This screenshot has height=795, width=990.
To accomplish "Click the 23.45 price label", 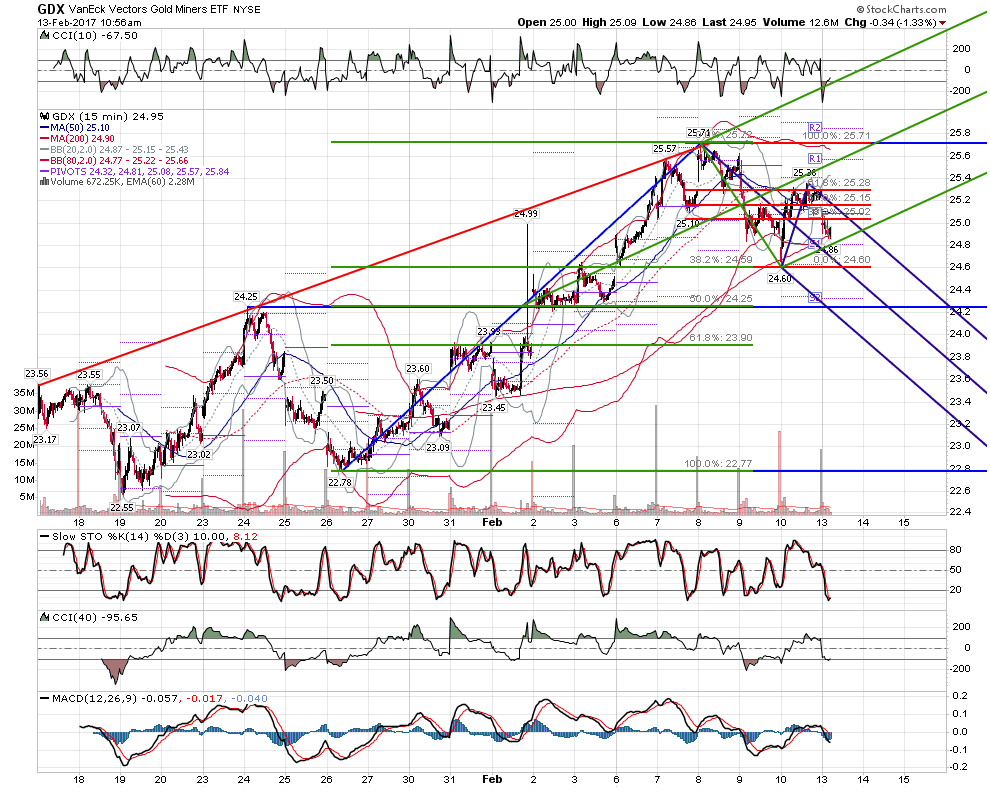I will pyautogui.click(x=494, y=407).
